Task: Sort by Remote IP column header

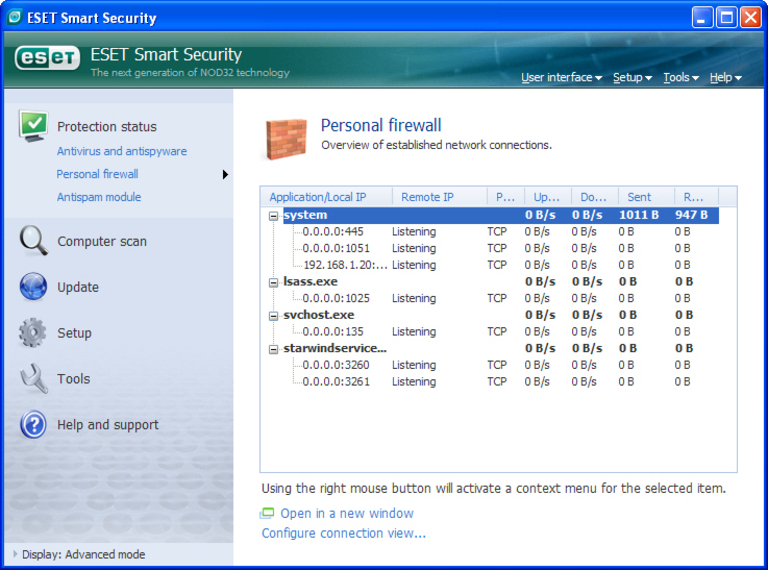Action: point(439,197)
